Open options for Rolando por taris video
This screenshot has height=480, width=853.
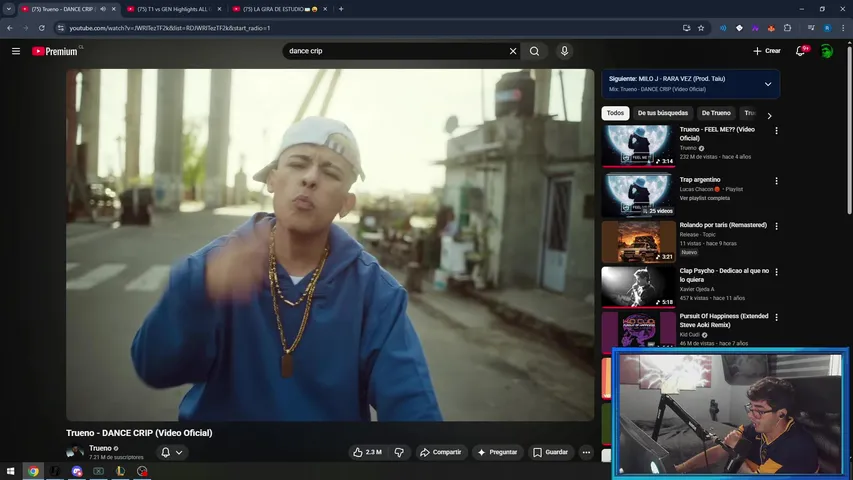(x=776, y=226)
